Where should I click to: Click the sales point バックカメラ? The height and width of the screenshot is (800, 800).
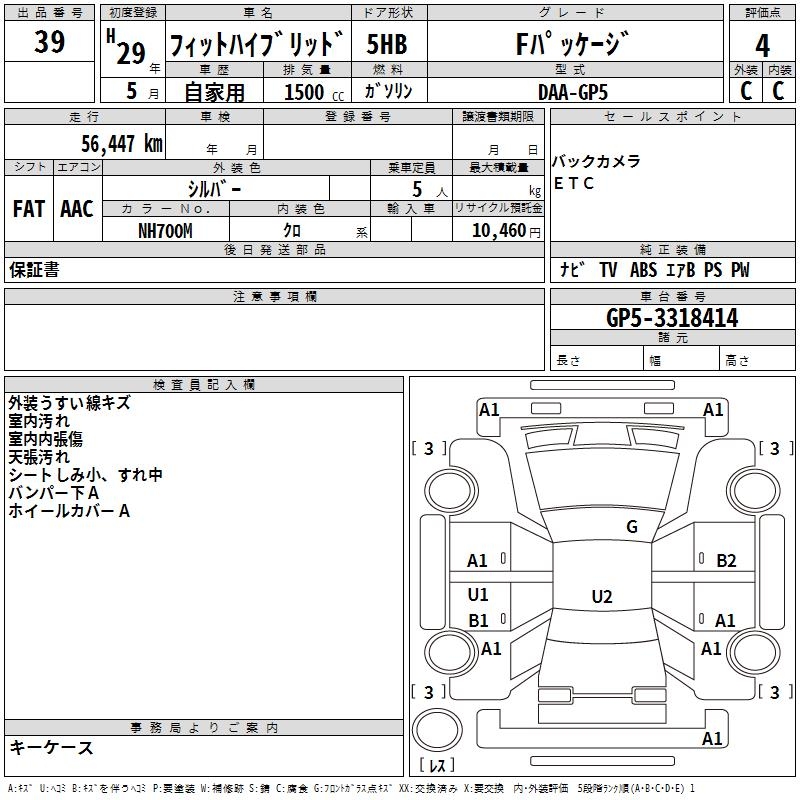click(596, 161)
